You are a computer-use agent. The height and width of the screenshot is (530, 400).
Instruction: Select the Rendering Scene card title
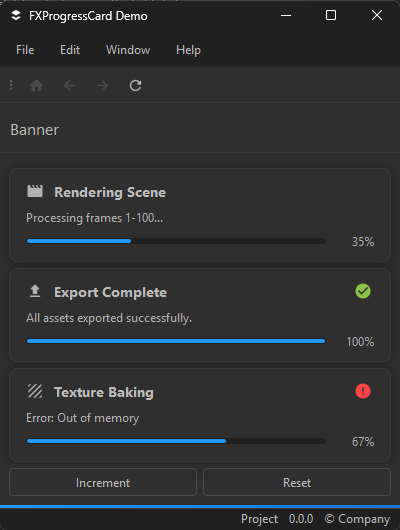tap(110, 192)
